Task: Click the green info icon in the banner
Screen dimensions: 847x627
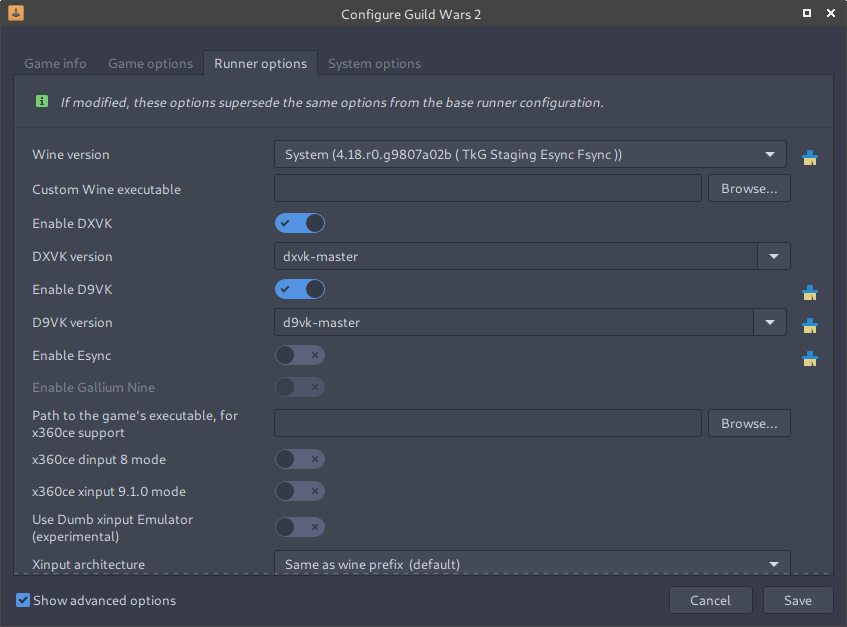Action: tap(40, 101)
